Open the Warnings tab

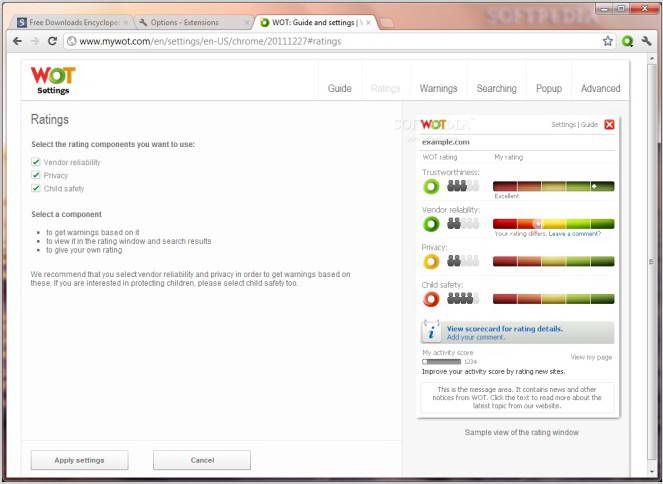pos(438,88)
